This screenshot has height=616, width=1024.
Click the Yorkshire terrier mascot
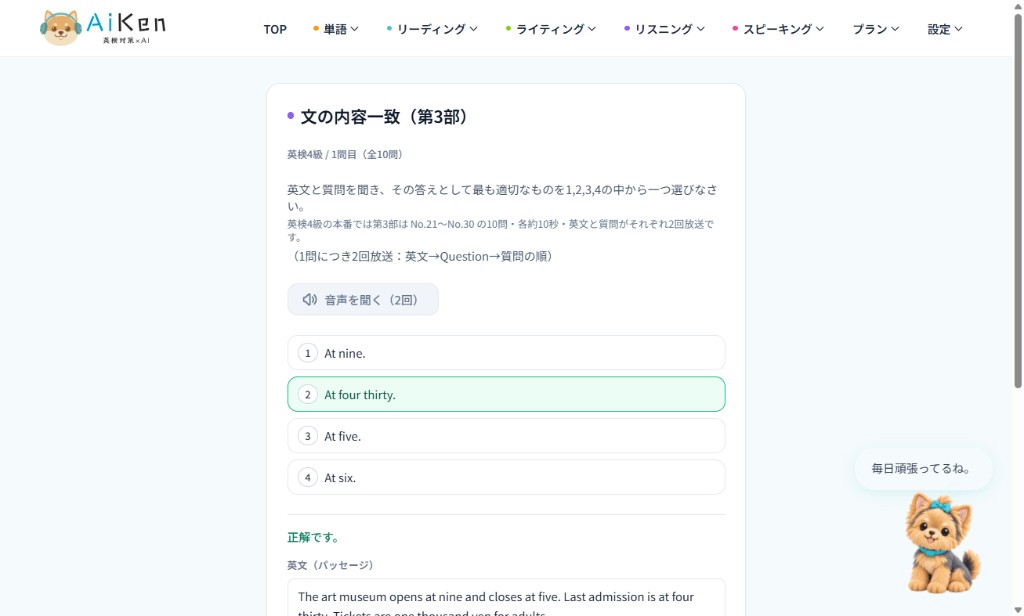(941, 543)
